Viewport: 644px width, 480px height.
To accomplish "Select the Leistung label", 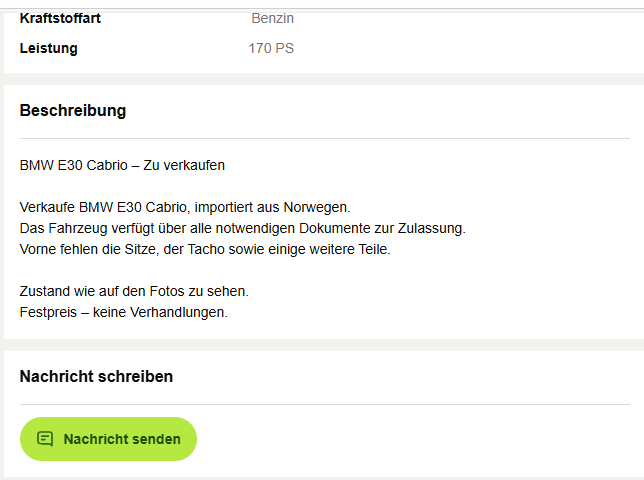I will point(48,48).
